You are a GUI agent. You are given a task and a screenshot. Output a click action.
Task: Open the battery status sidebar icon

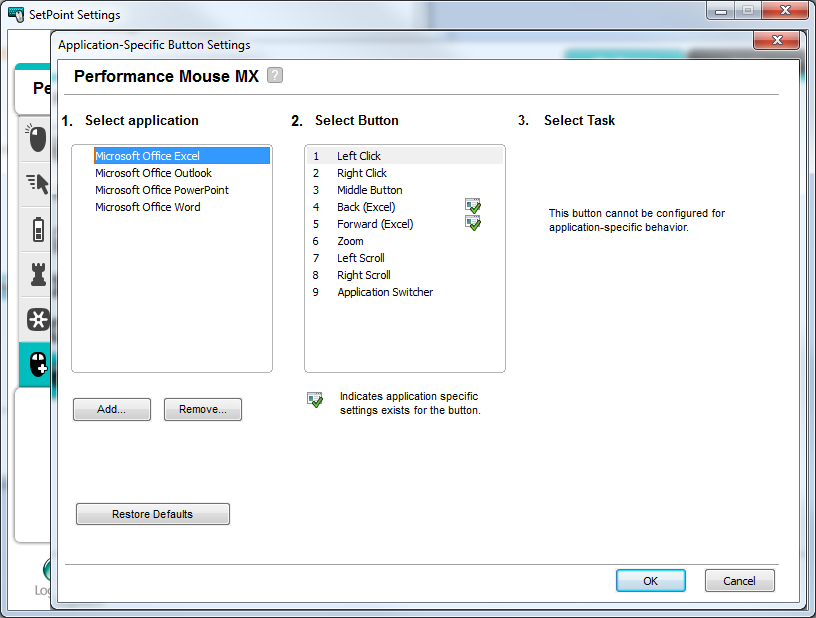pyautogui.click(x=38, y=229)
